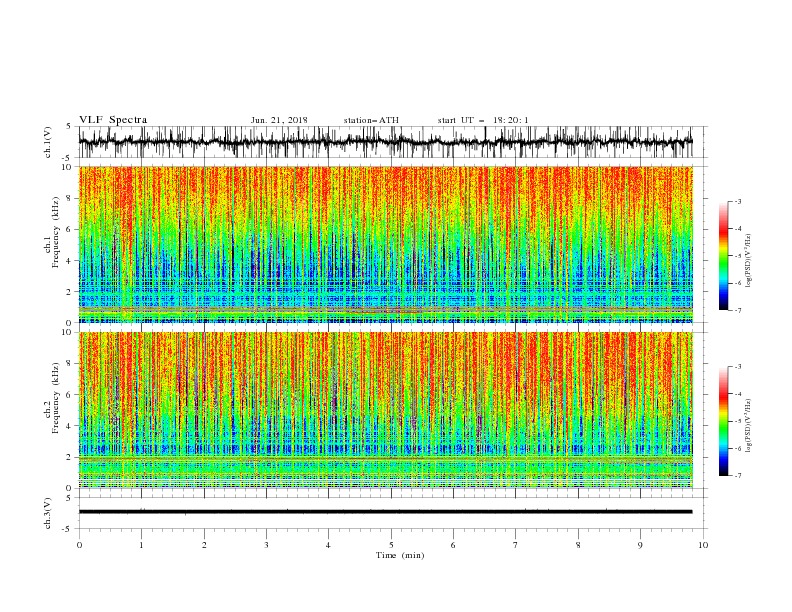
Task: Click the "2" kHz tick on the ch.2 frequency axis
Action: [69, 457]
